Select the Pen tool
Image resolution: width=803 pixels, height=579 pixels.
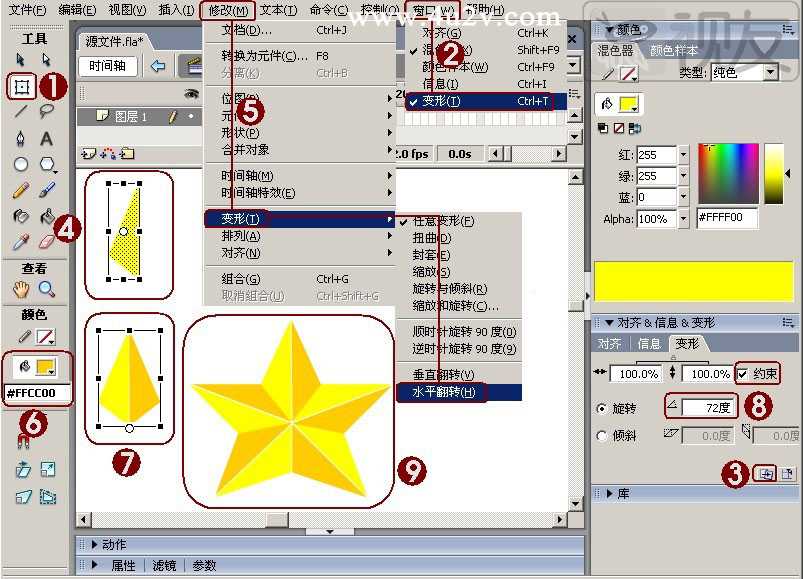20,138
